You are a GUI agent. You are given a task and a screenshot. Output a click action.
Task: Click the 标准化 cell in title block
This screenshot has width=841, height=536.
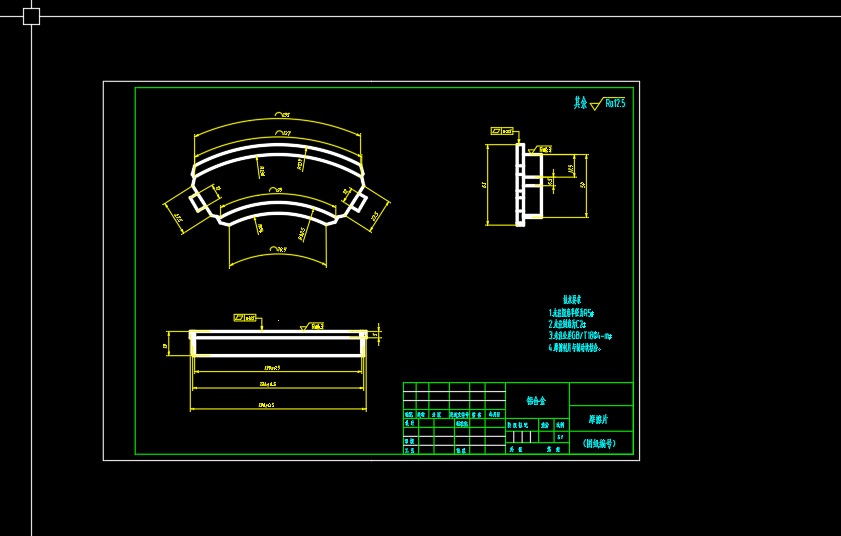click(462, 424)
